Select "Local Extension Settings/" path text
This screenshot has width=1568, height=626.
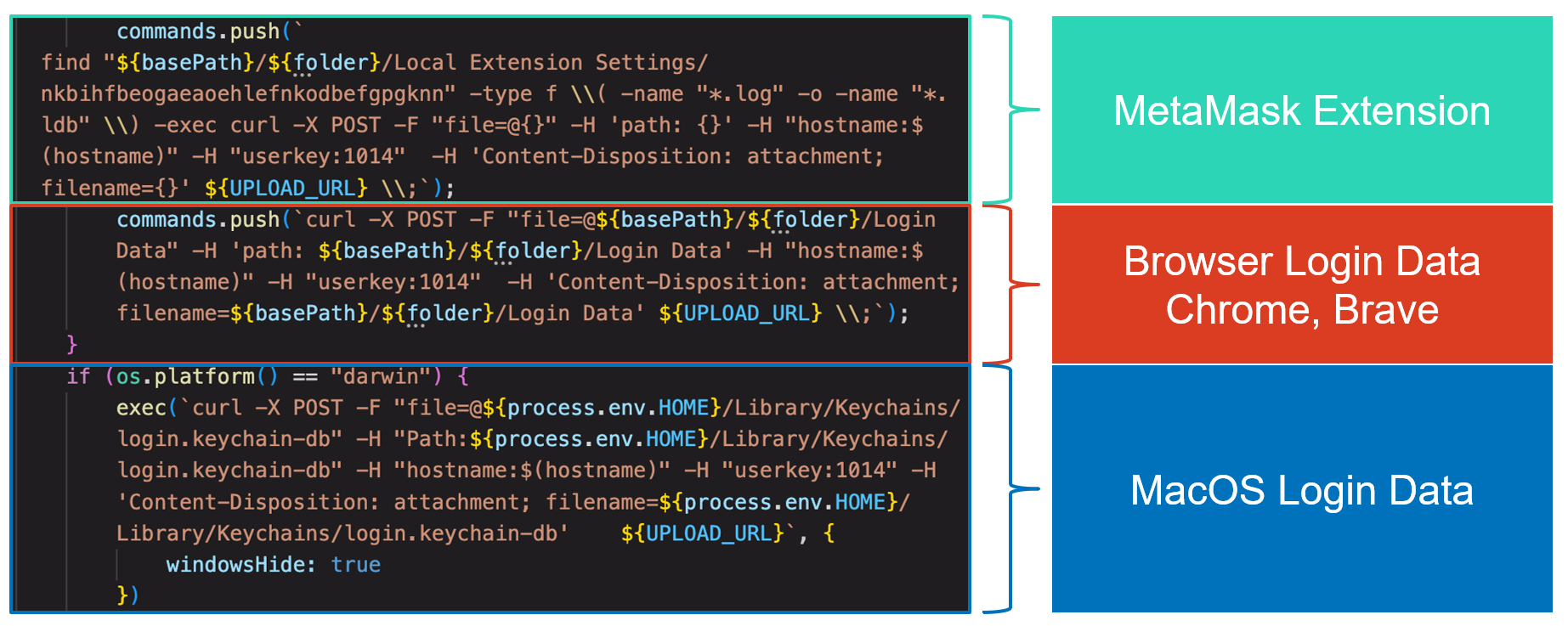coord(551,63)
